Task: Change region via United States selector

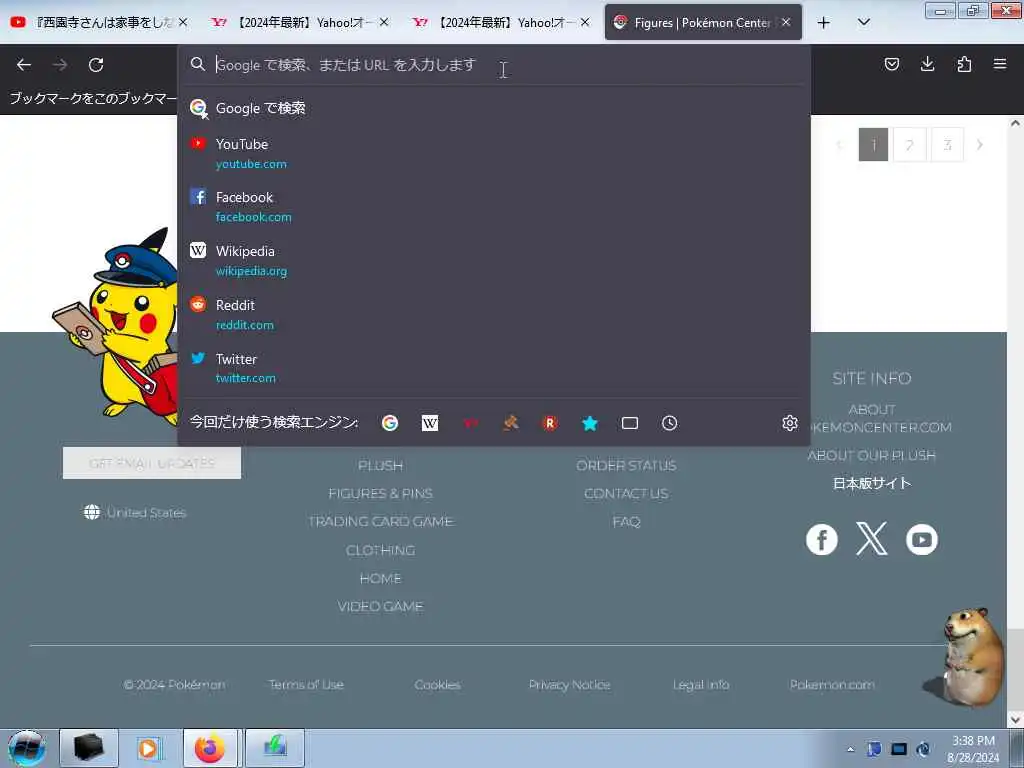Action: (x=135, y=513)
